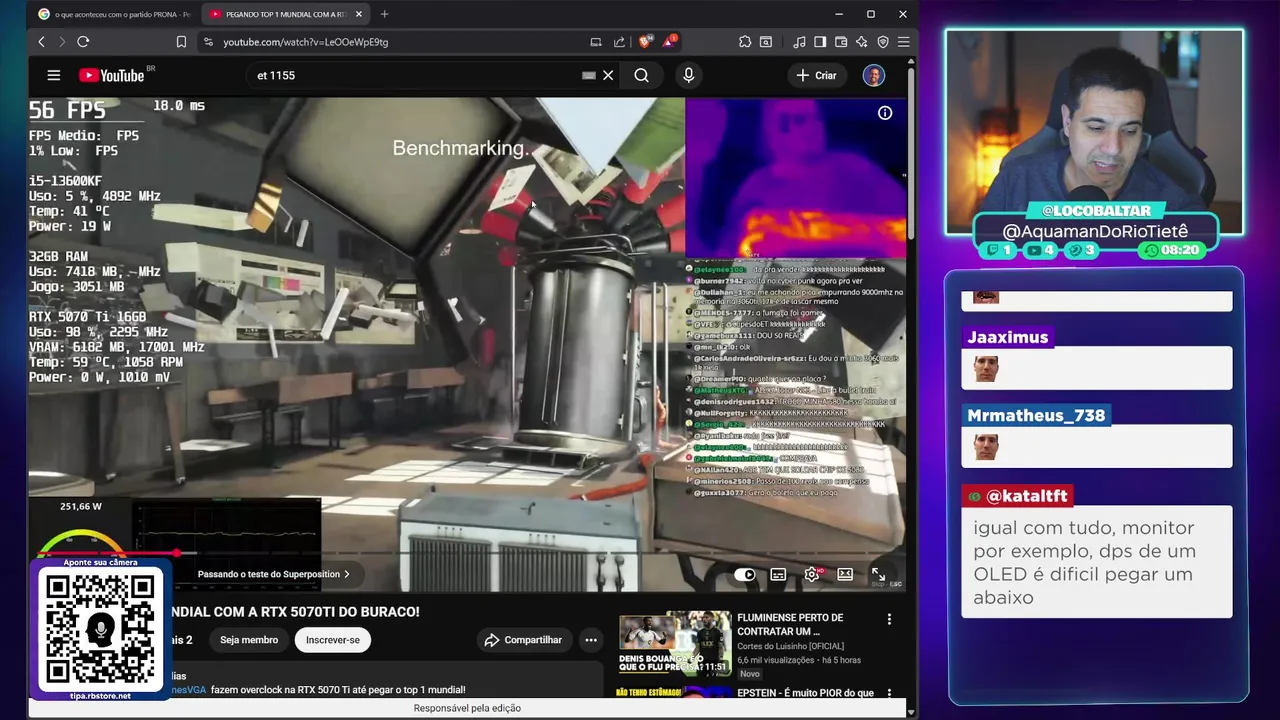
Task: Click the Seja membro button
Action: (249, 640)
